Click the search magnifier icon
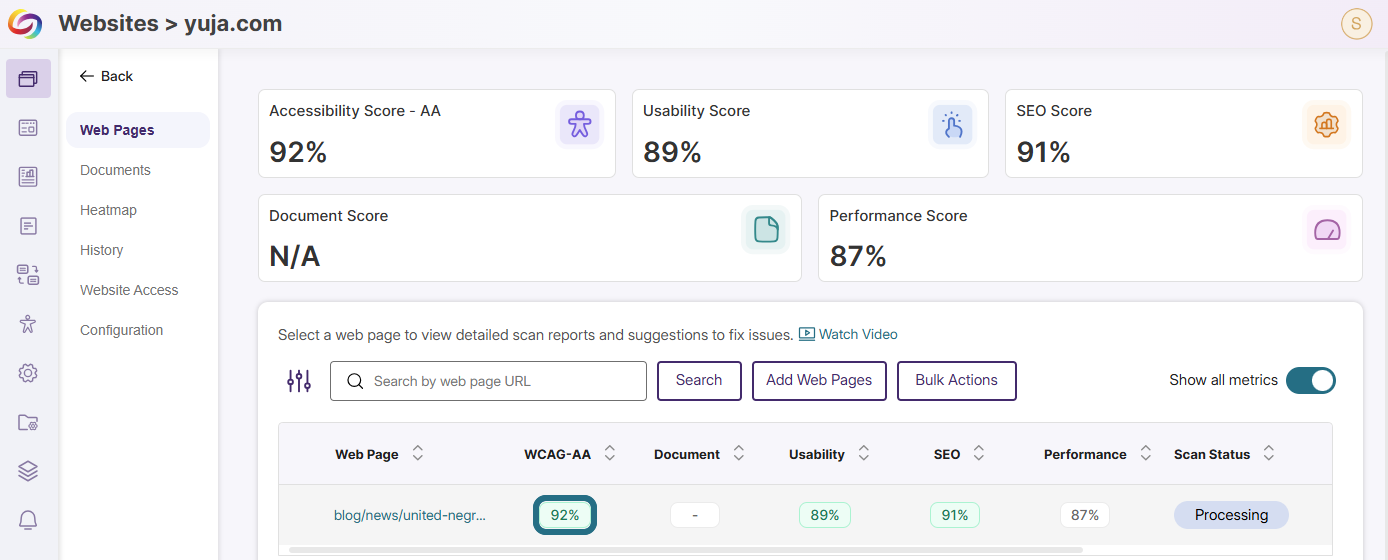The width and height of the screenshot is (1388, 560). pos(355,381)
